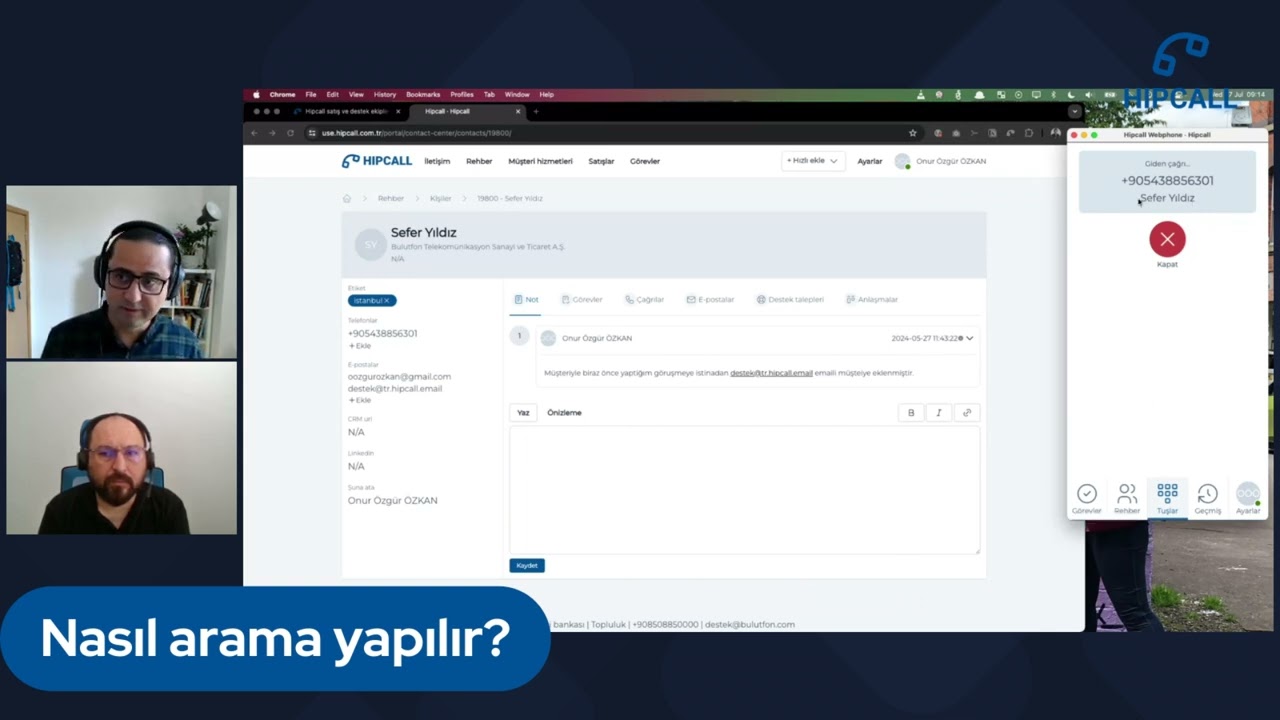The image size is (1280, 720).
Task: Click the home icon in the breadcrumb
Action: [x=347, y=199]
